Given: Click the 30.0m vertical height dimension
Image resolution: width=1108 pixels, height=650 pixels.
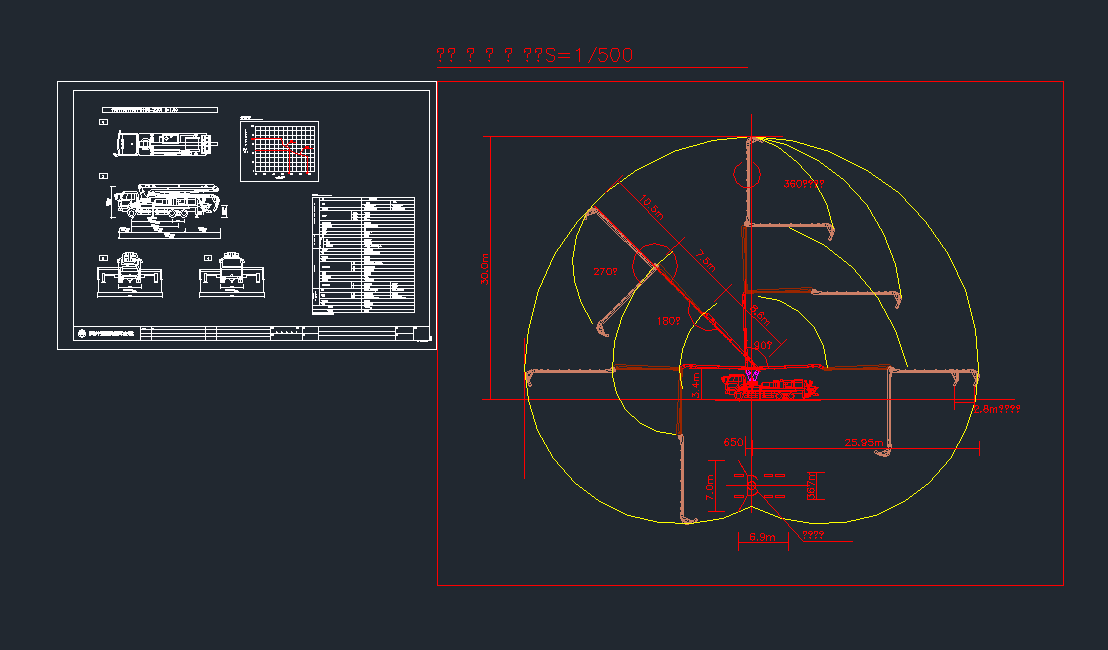Looking at the screenshot, I should tap(486, 268).
